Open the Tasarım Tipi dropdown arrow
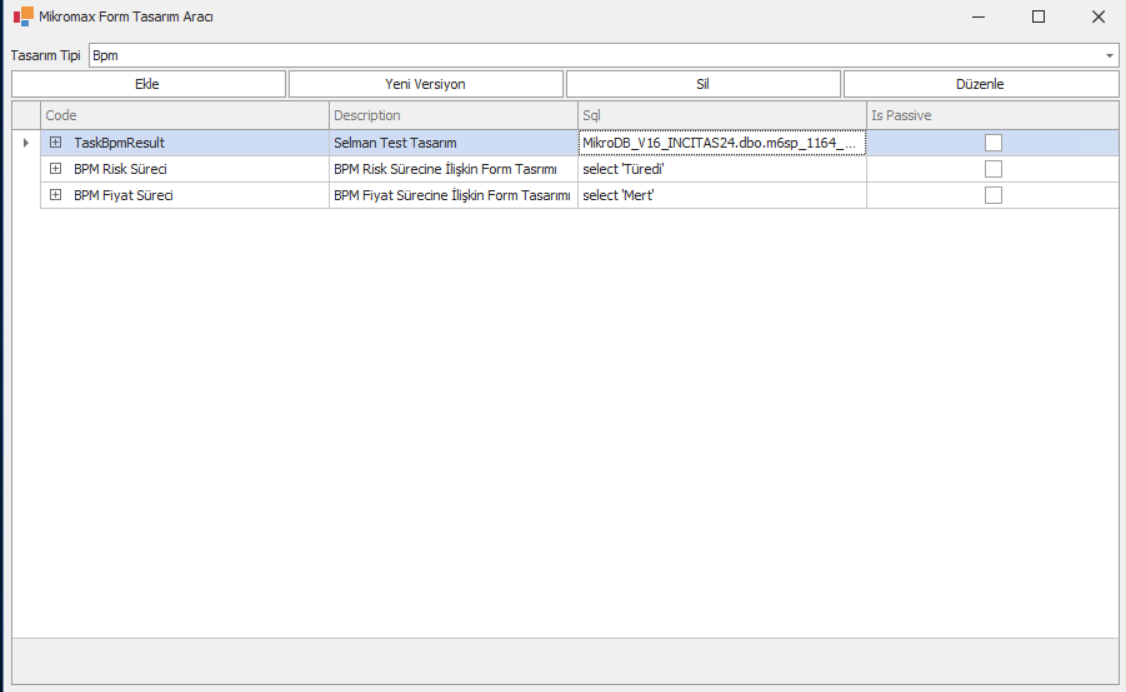The height and width of the screenshot is (692, 1126). [x=1109, y=55]
